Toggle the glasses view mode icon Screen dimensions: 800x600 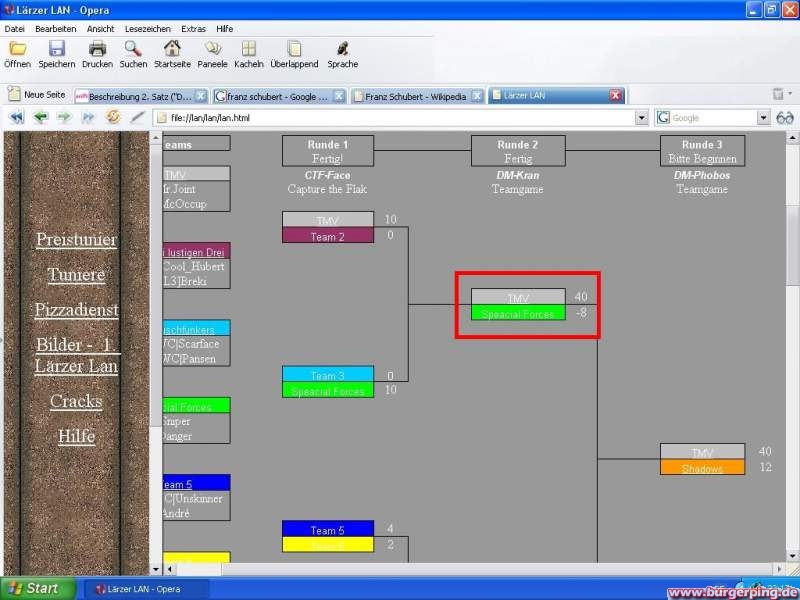784,117
